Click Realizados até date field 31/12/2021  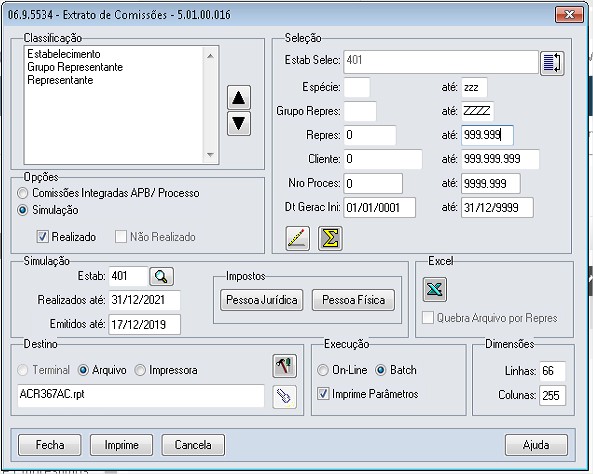click(144, 300)
